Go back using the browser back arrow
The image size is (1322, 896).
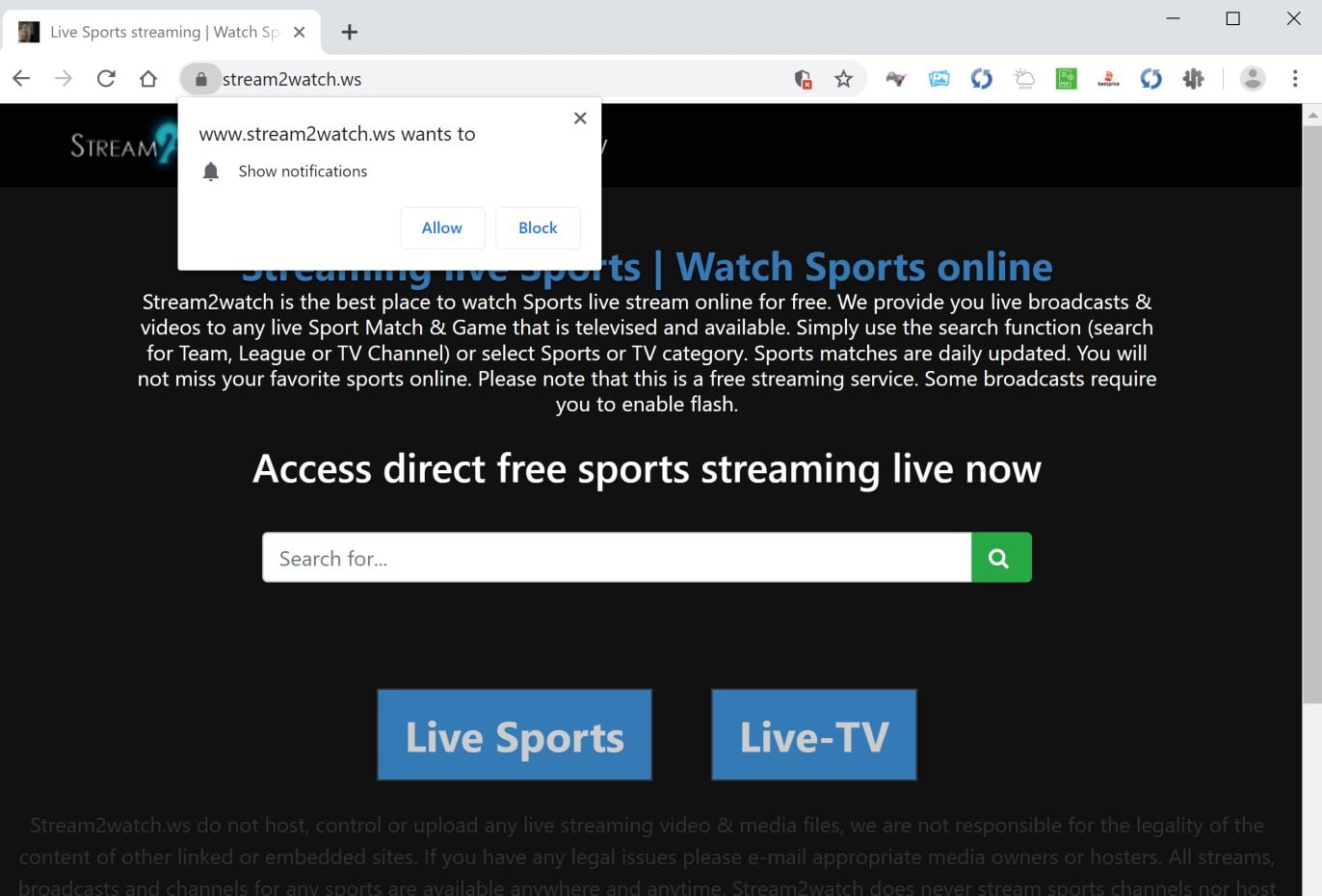pyautogui.click(x=21, y=79)
